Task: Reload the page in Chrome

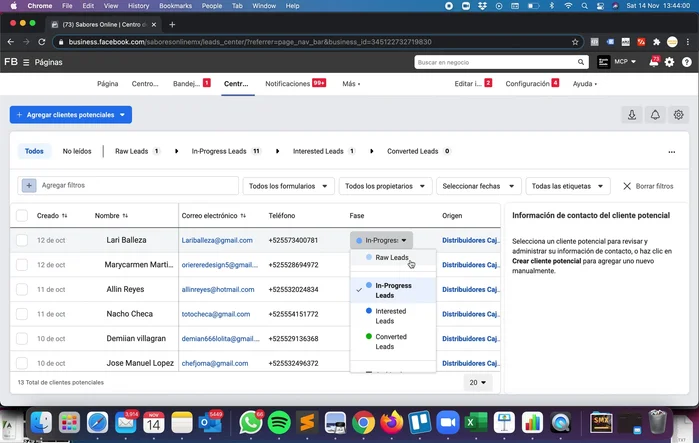Action: 41,42
